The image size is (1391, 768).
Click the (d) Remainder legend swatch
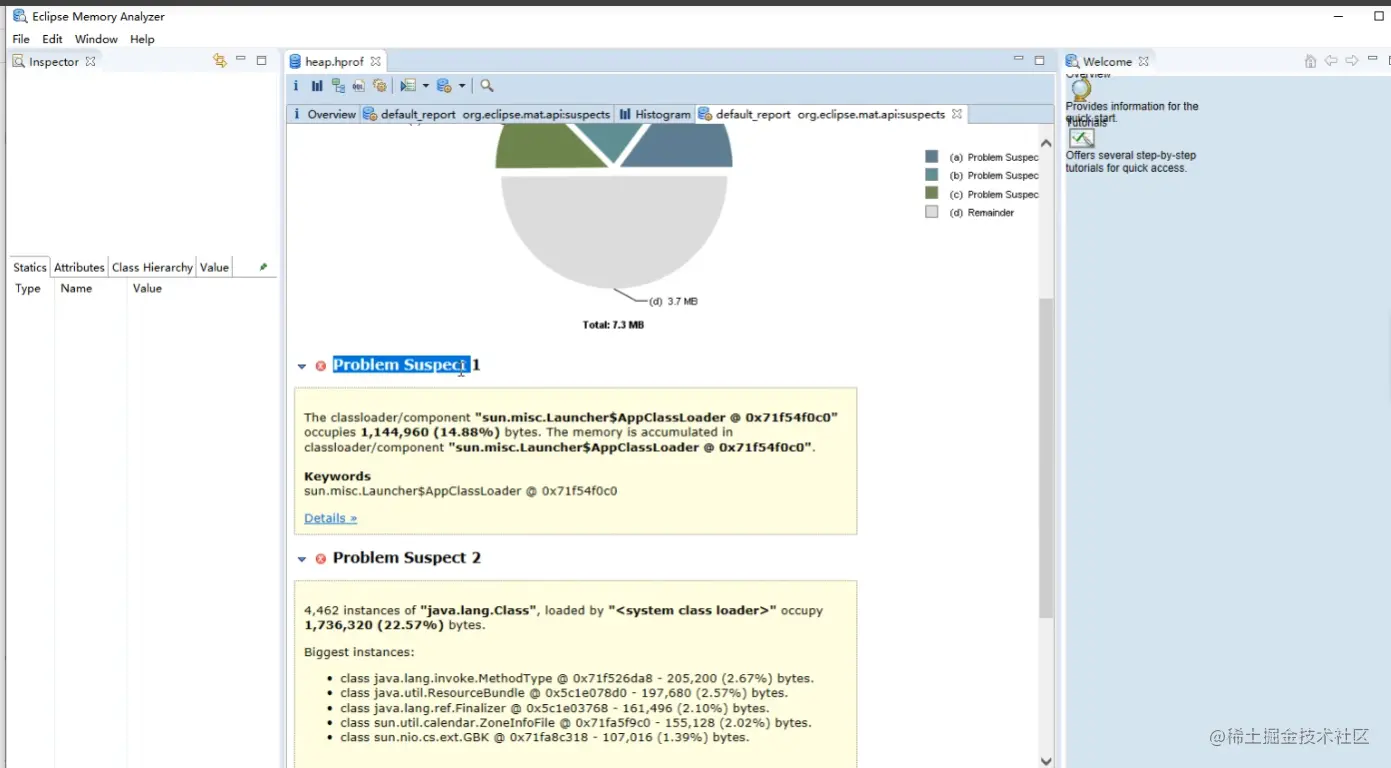point(932,212)
